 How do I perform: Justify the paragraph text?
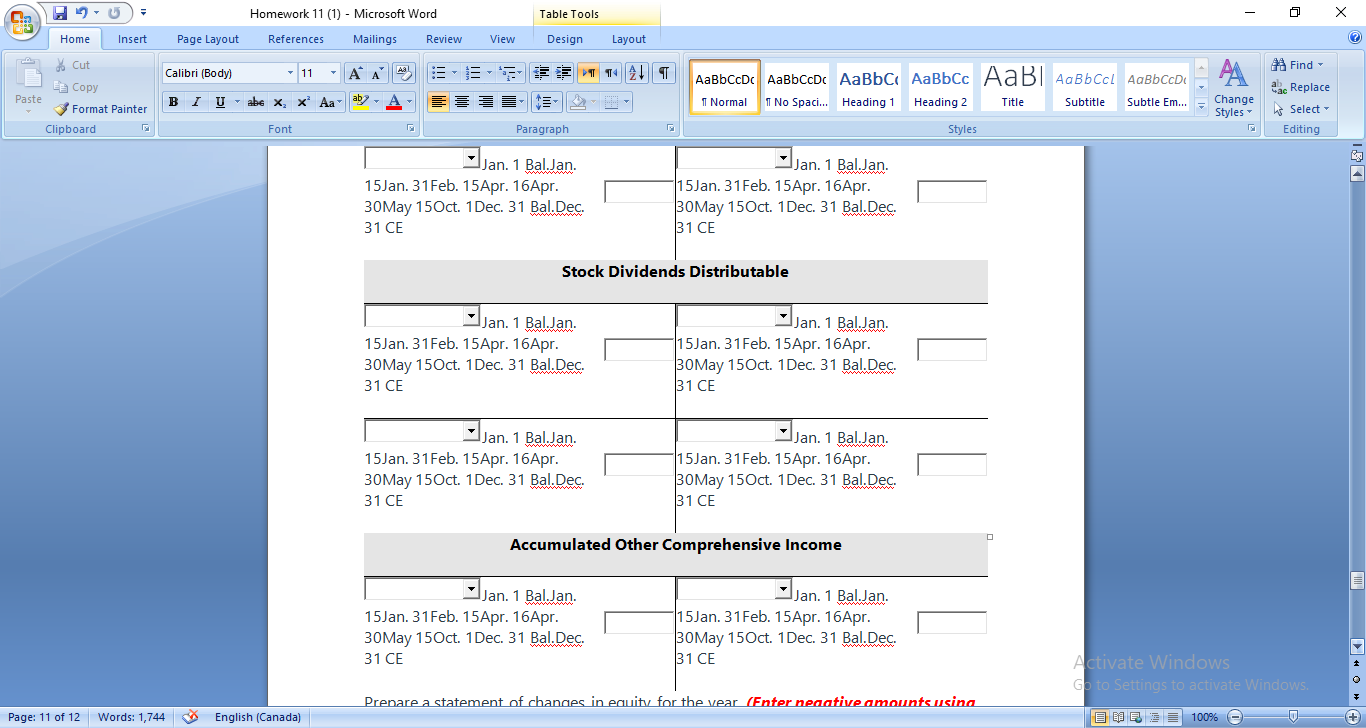coord(509,102)
